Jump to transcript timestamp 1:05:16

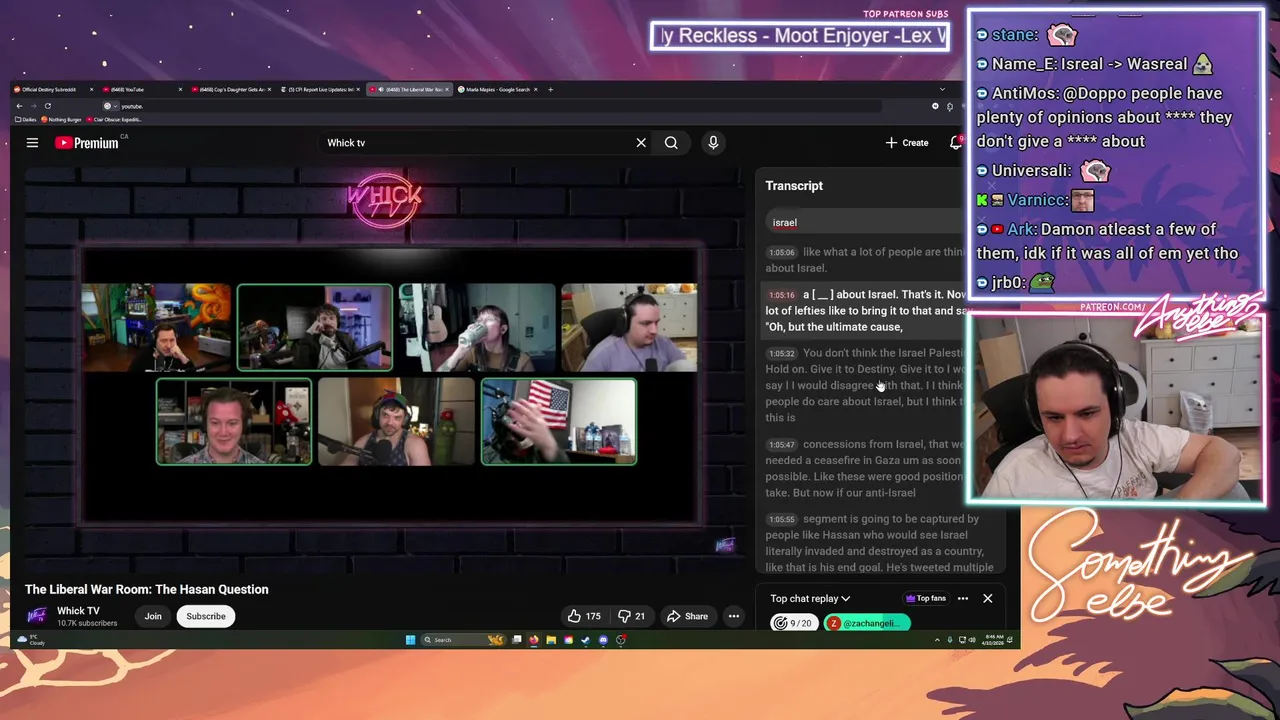[782, 295]
